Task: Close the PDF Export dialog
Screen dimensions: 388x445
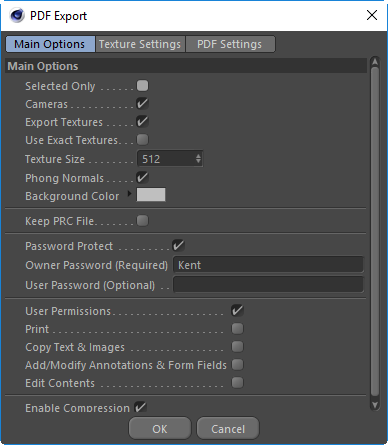Action: [372, 15]
